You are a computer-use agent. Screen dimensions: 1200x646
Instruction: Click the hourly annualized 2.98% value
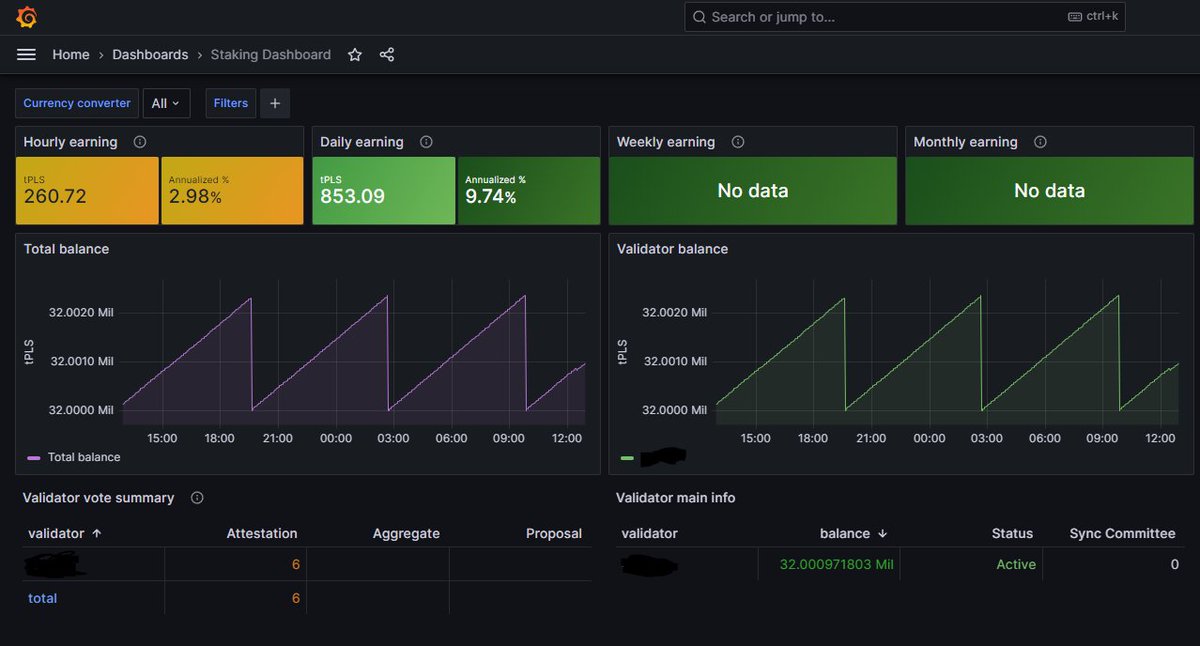(195, 196)
